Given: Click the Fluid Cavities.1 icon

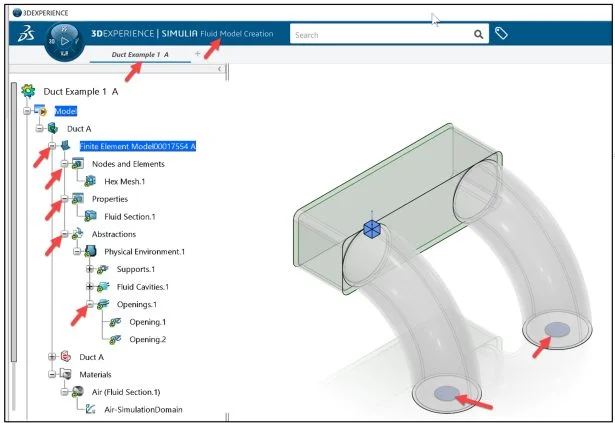Looking at the screenshot, I should [x=103, y=286].
